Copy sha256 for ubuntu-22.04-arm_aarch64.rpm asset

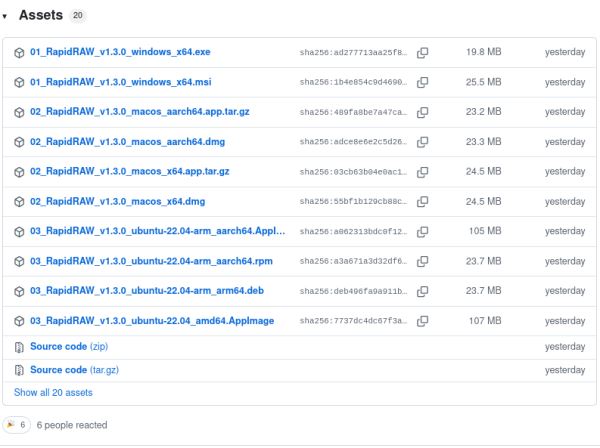[422, 261]
